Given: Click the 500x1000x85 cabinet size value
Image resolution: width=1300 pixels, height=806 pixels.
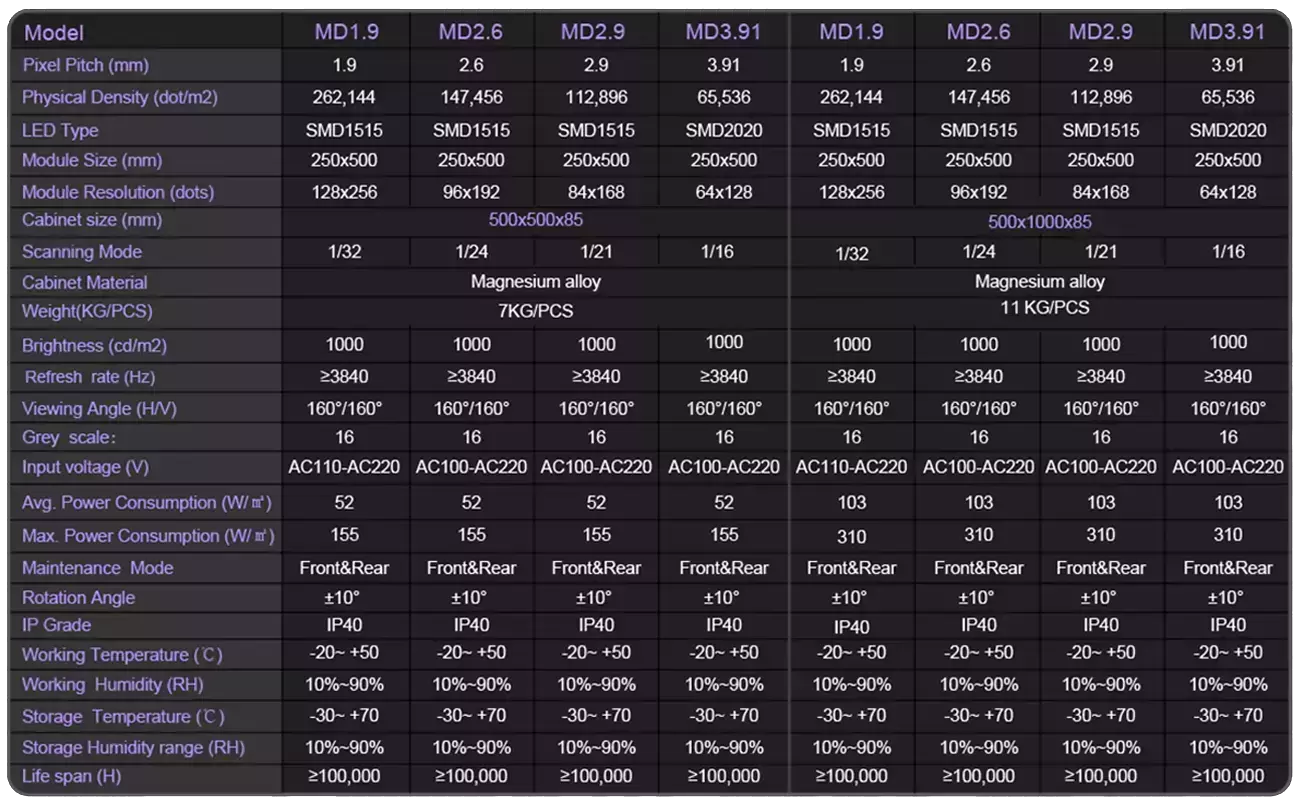Looking at the screenshot, I should tap(1039, 221).
